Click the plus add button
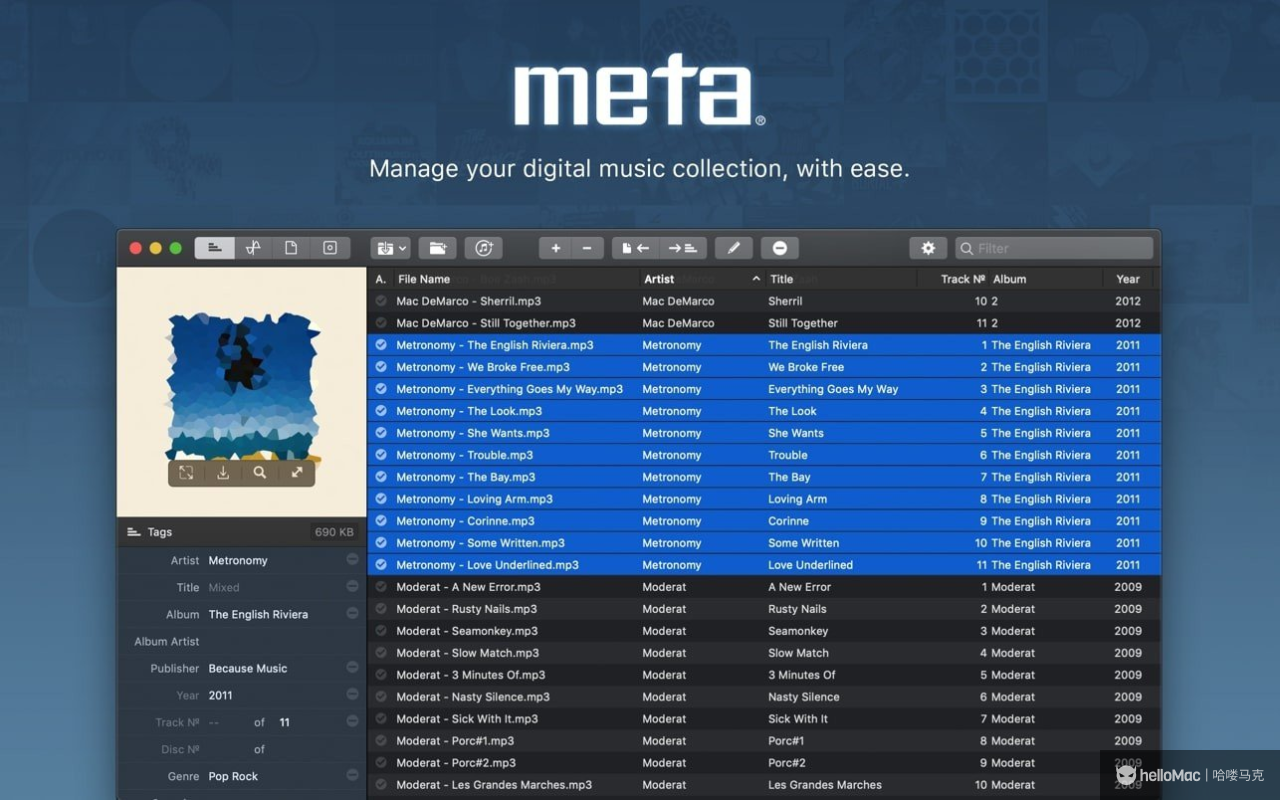This screenshot has height=800, width=1280. pos(556,248)
